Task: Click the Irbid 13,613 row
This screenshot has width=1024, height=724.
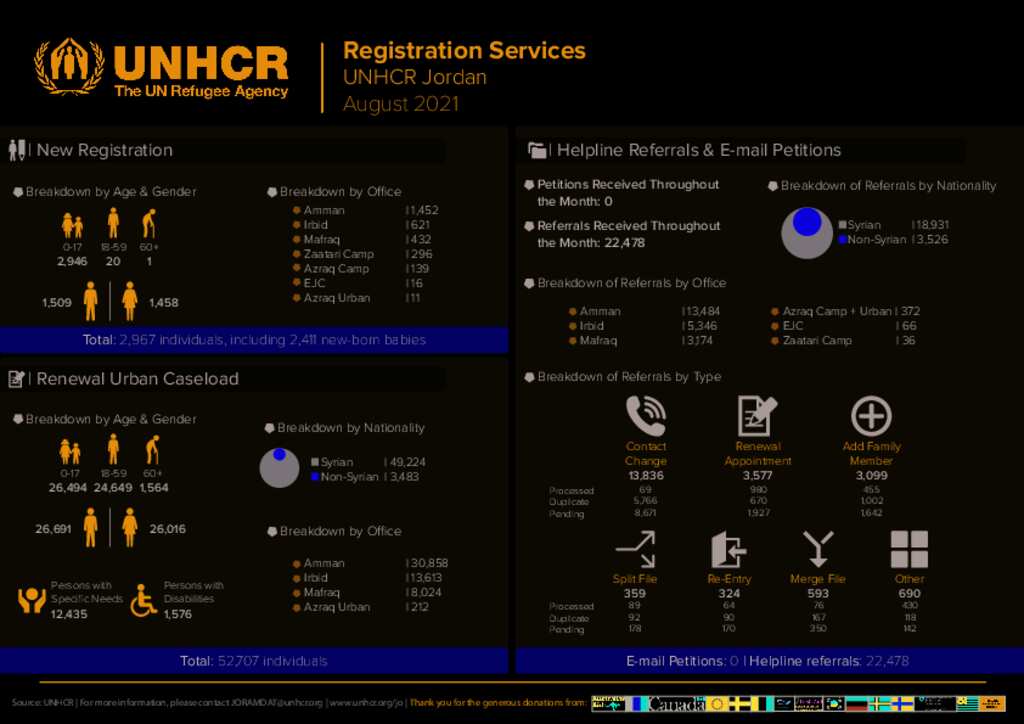Action: pos(368,578)
